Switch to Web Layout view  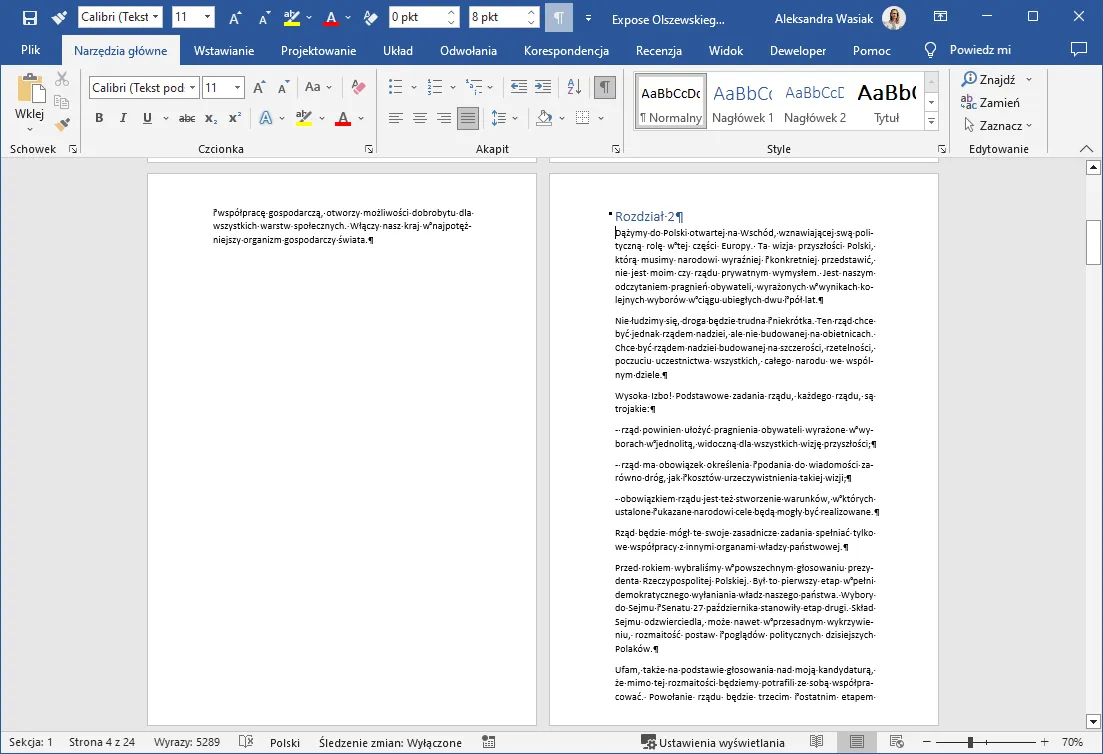tap(896, 742)
